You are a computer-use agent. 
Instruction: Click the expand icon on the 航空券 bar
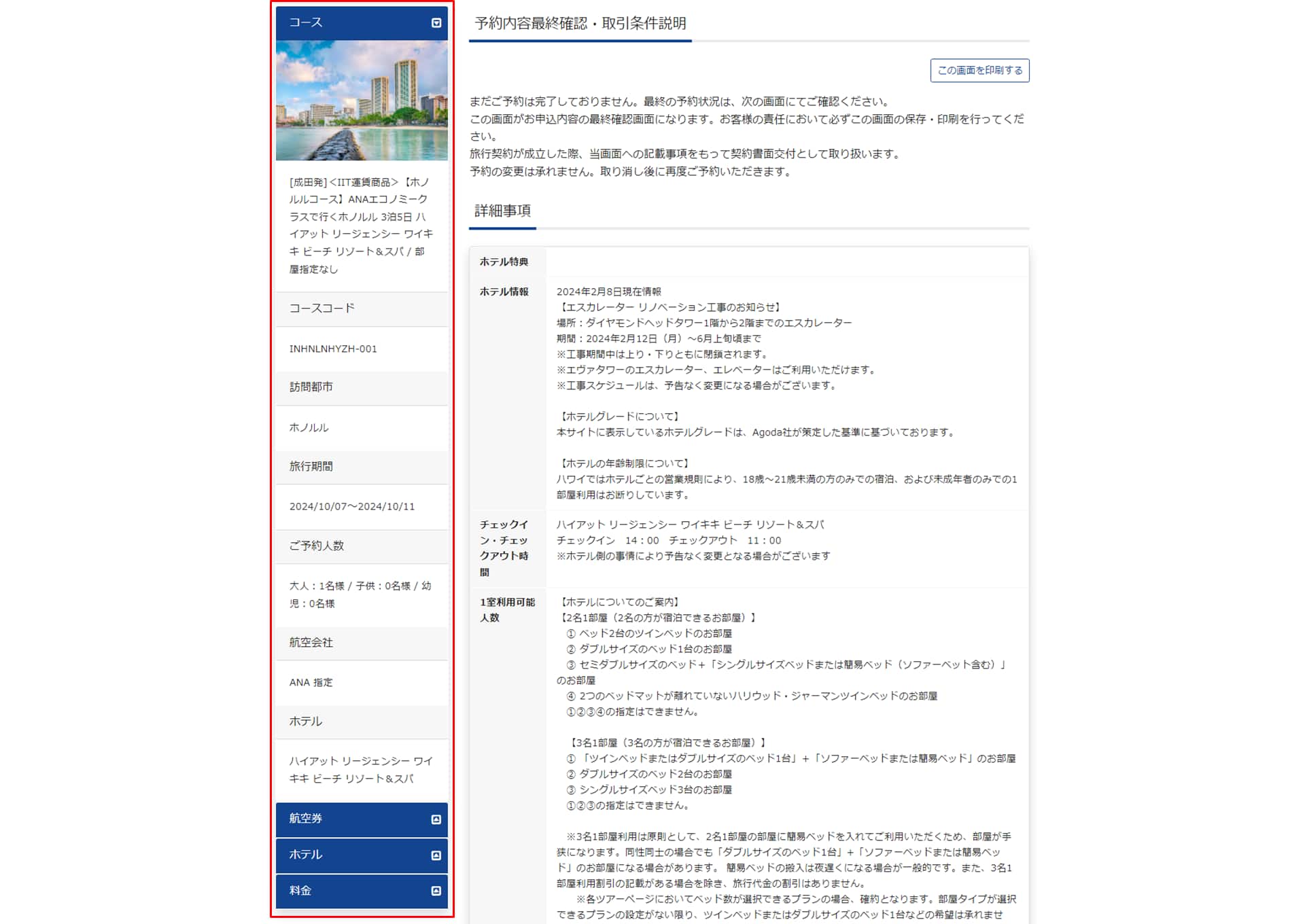point(436,819)
